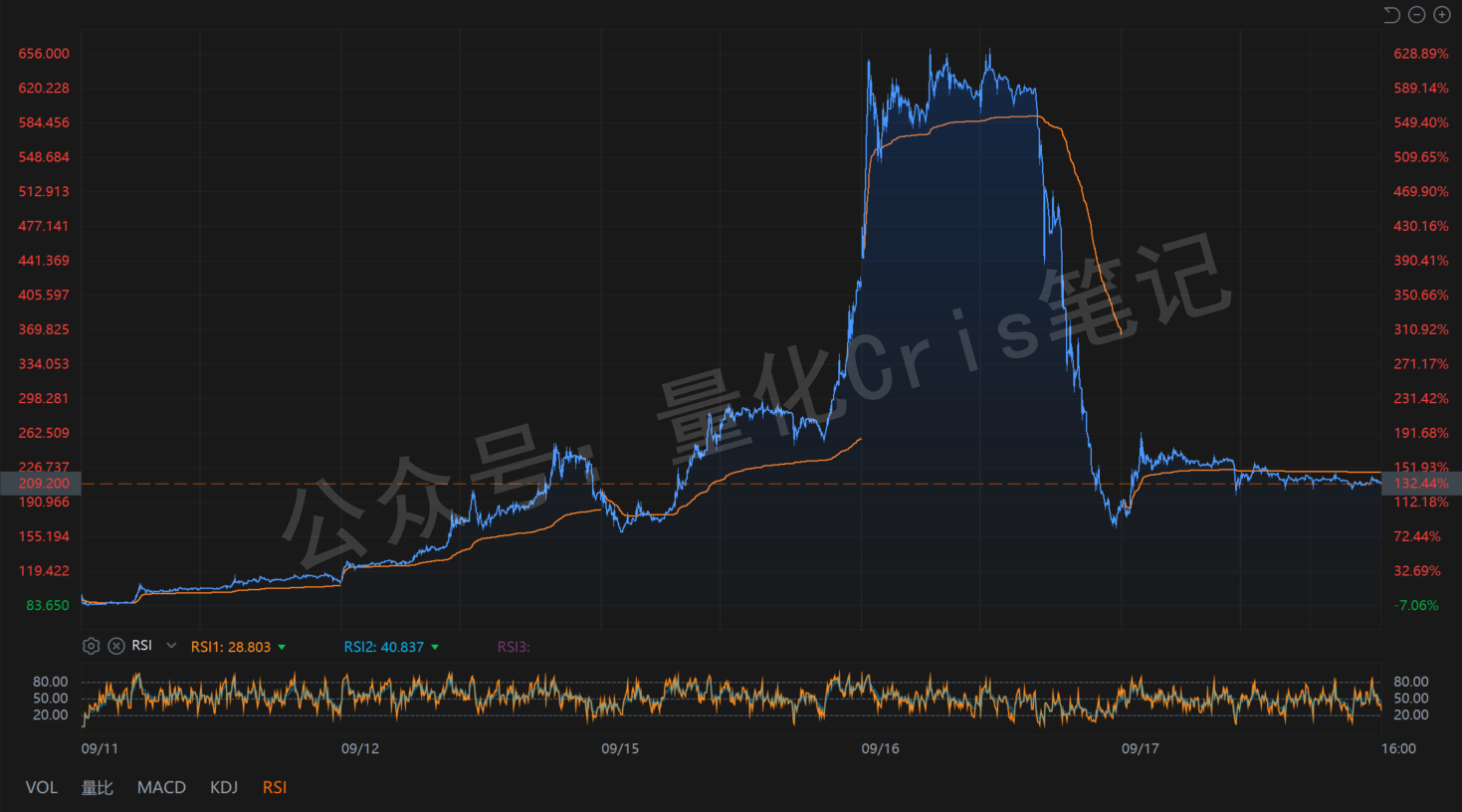Click the -7.06% percentage label
The image size is (1462, 812).
[x=1417, y=605]
